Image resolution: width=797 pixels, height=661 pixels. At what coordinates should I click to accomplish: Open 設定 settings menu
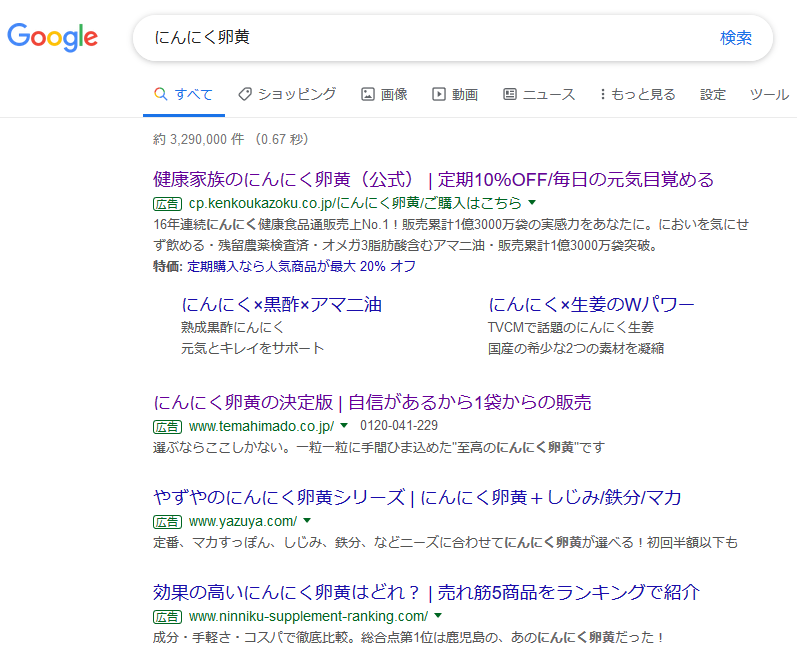click(x=713, y=95)
